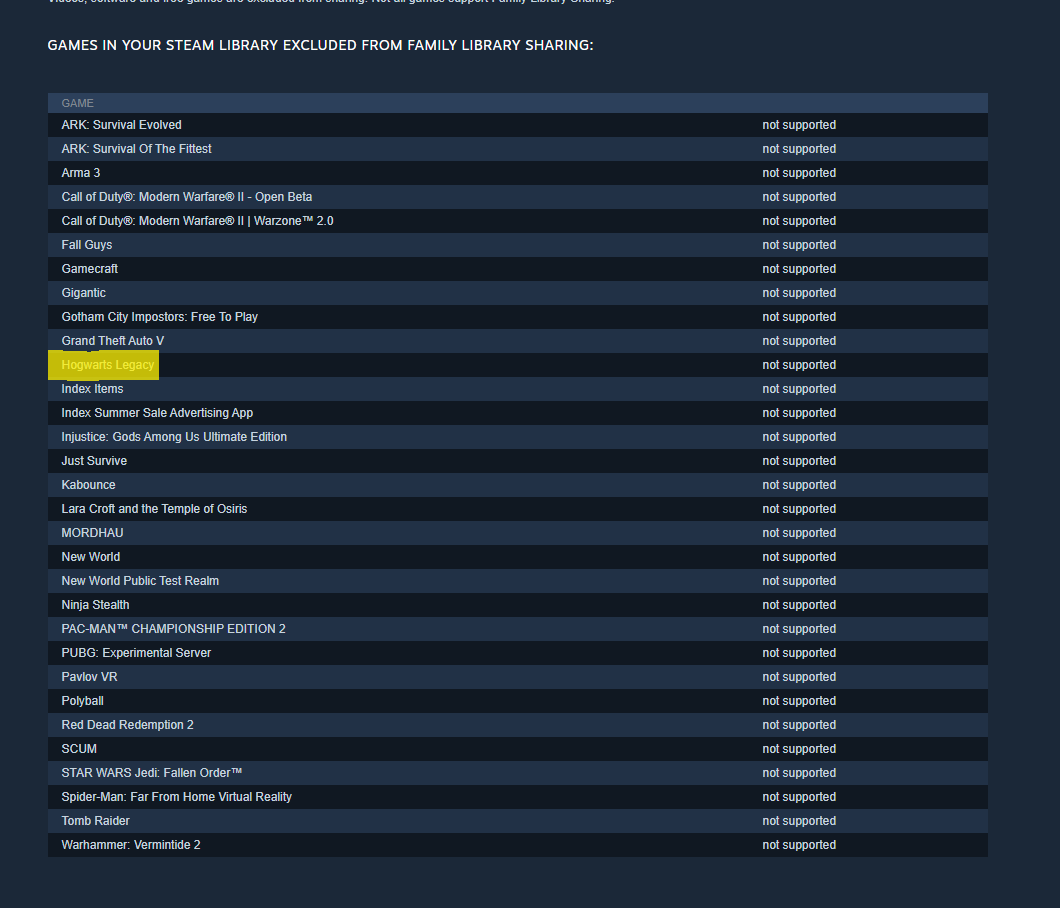1060x908 pixels.
Task: Click the Grand Theft Auto V entry
Action: (112, 341)
